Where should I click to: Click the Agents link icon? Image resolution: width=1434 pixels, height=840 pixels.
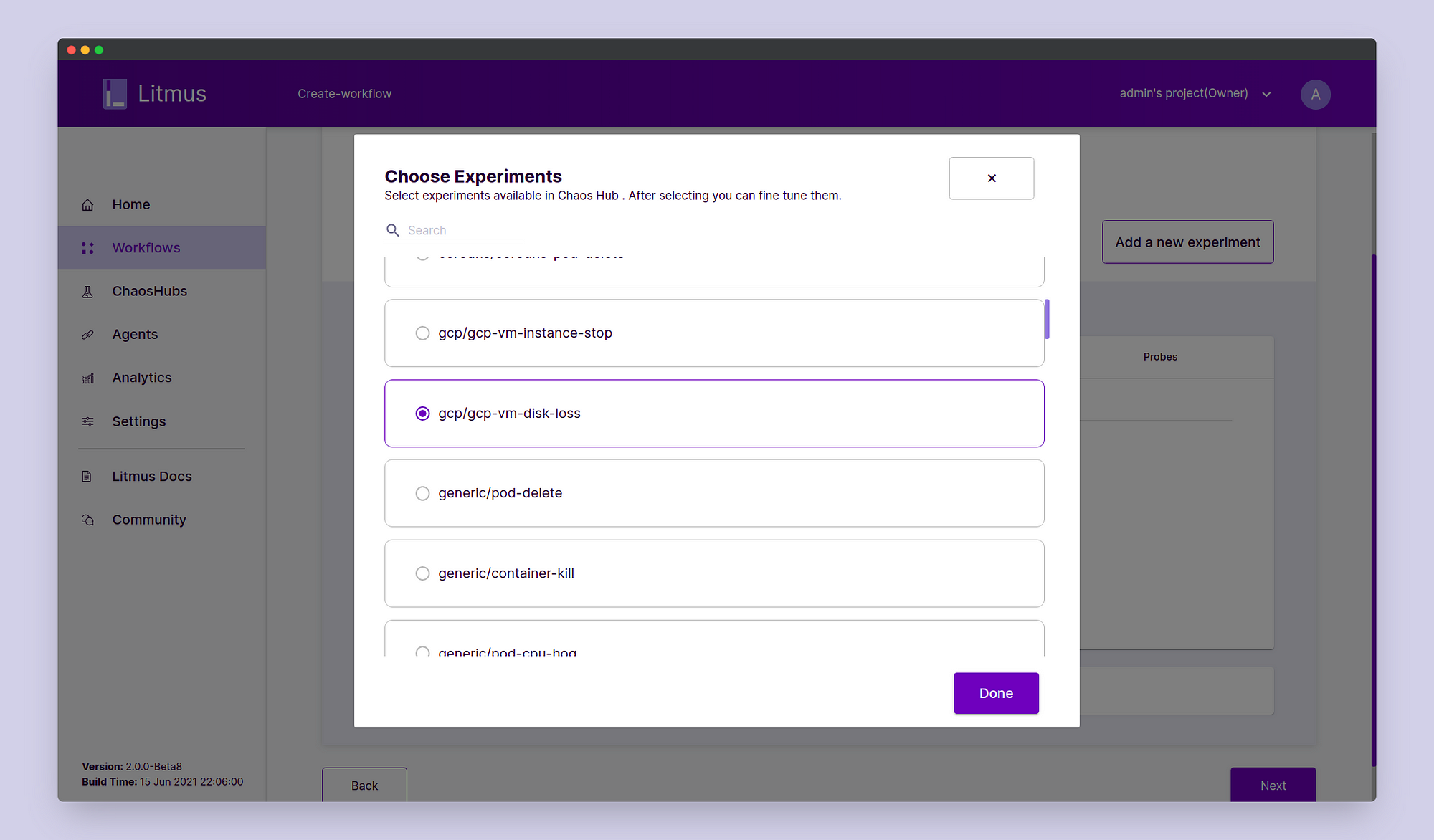[87, 335]
